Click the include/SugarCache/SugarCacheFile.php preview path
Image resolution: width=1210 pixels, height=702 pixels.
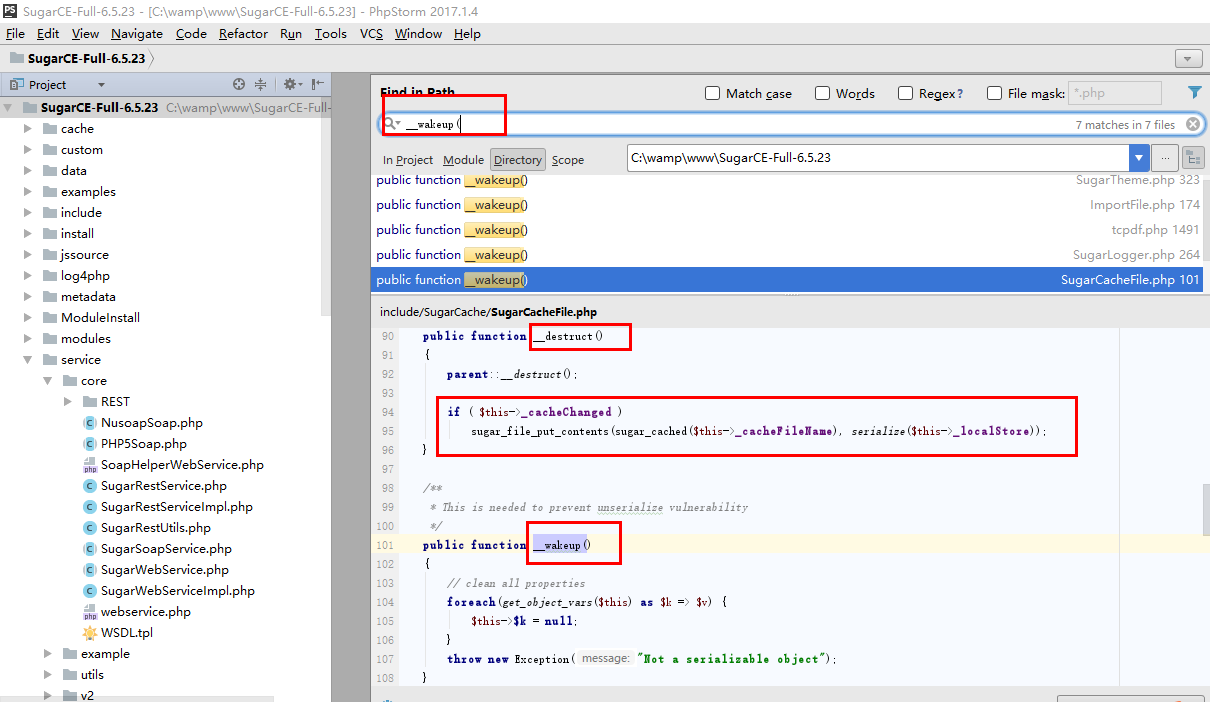(x=488, y=312)
